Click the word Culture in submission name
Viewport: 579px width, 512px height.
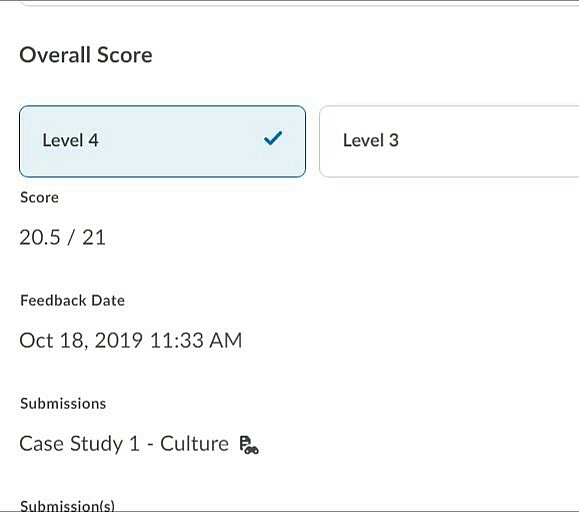tap(194, 443)
